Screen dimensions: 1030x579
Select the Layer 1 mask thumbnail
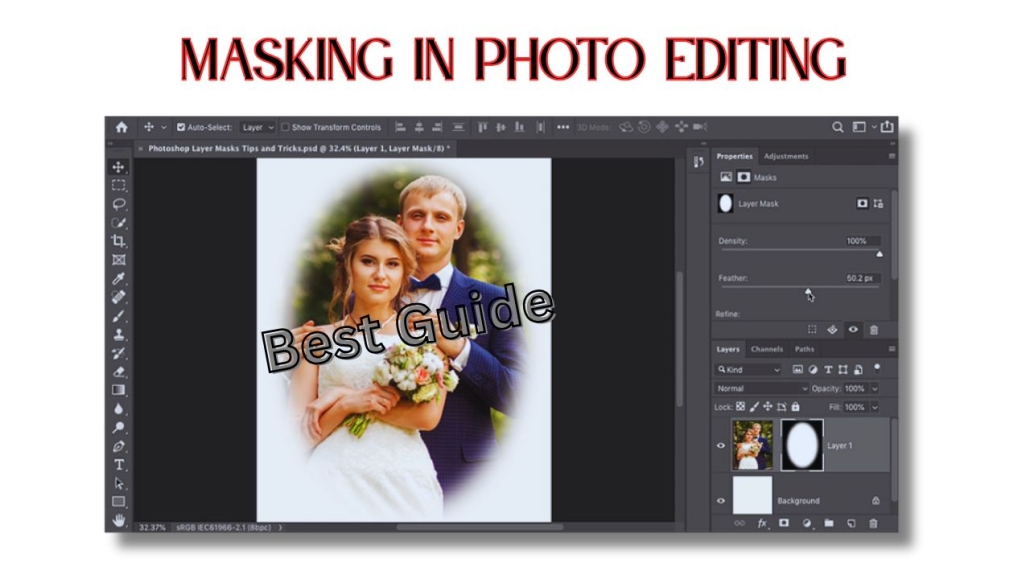point(801,445)
